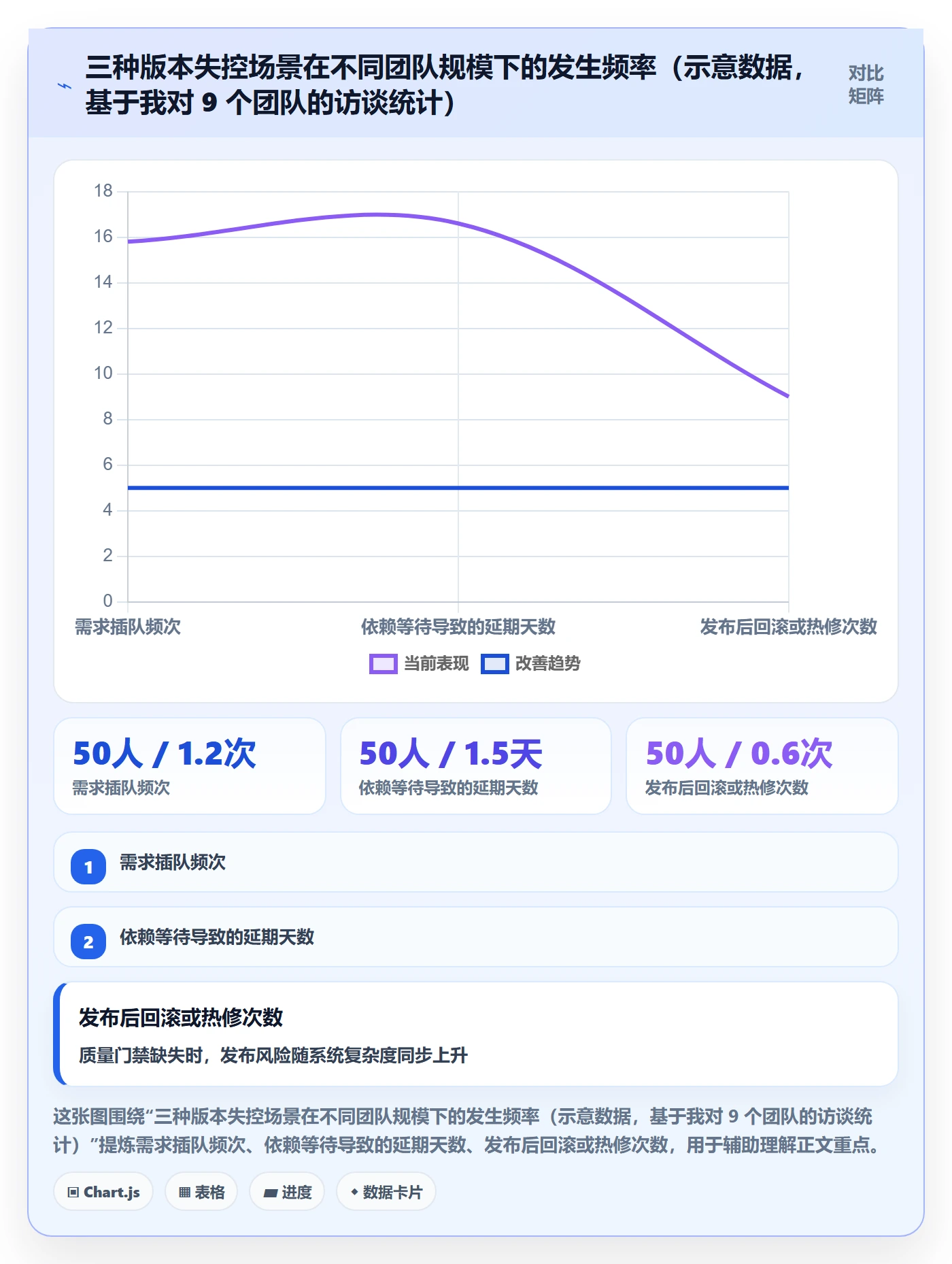Open the 依赖等待导致的延期天数 list row

[476, 937]
